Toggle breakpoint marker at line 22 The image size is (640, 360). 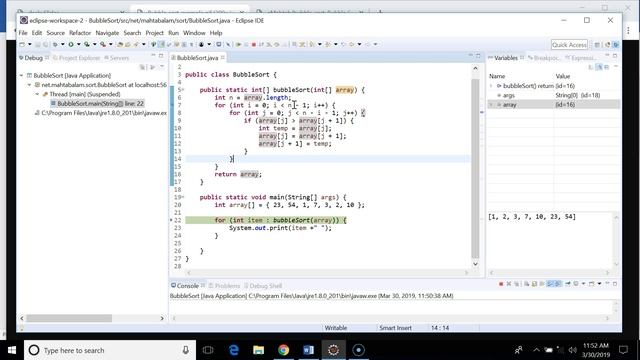click(171, 220)
